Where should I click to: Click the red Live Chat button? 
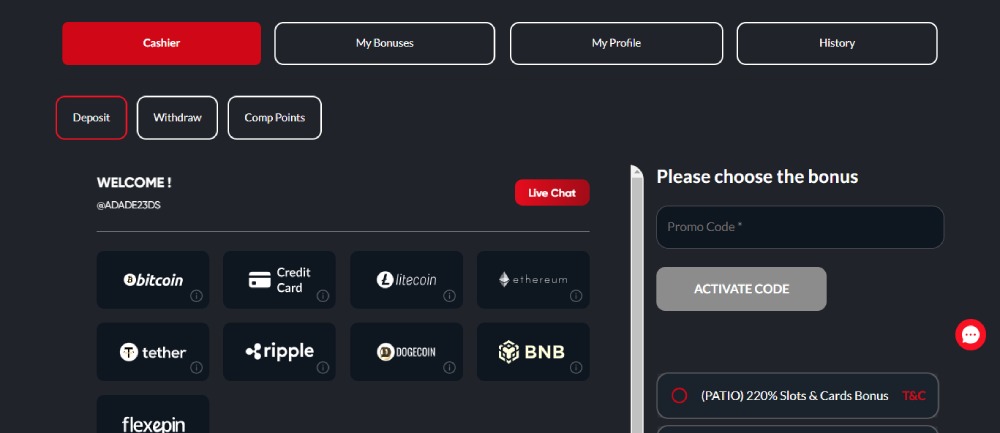click(552, 193)
